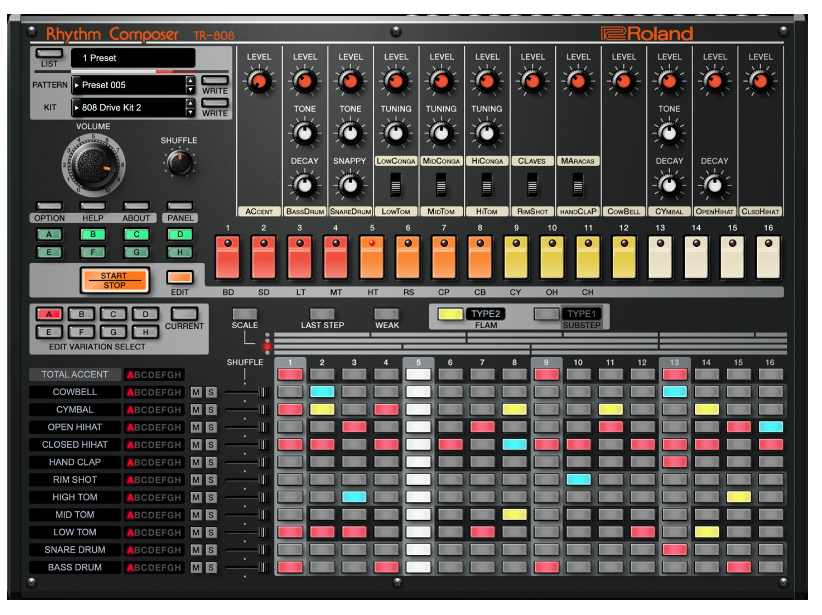The image size is (822, 615).
Task: Solo the BASS DRUM track
Action: tap(211, 567)
